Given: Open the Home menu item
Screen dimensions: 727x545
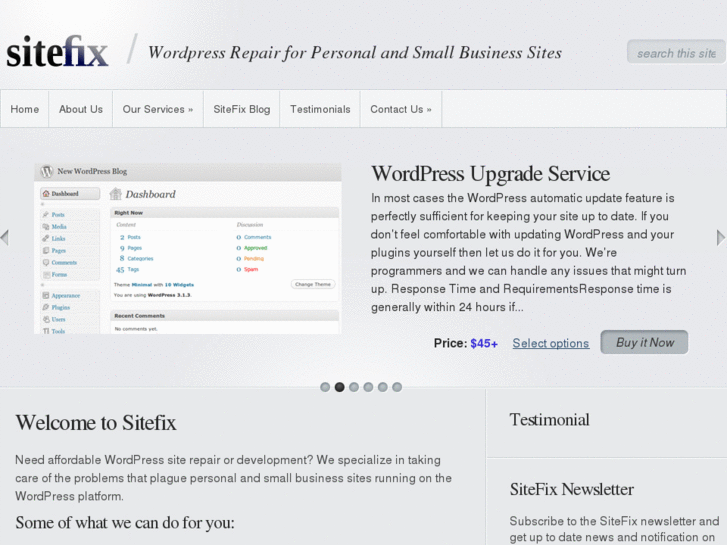Looking at the screenshot, I should click(25, 109).
